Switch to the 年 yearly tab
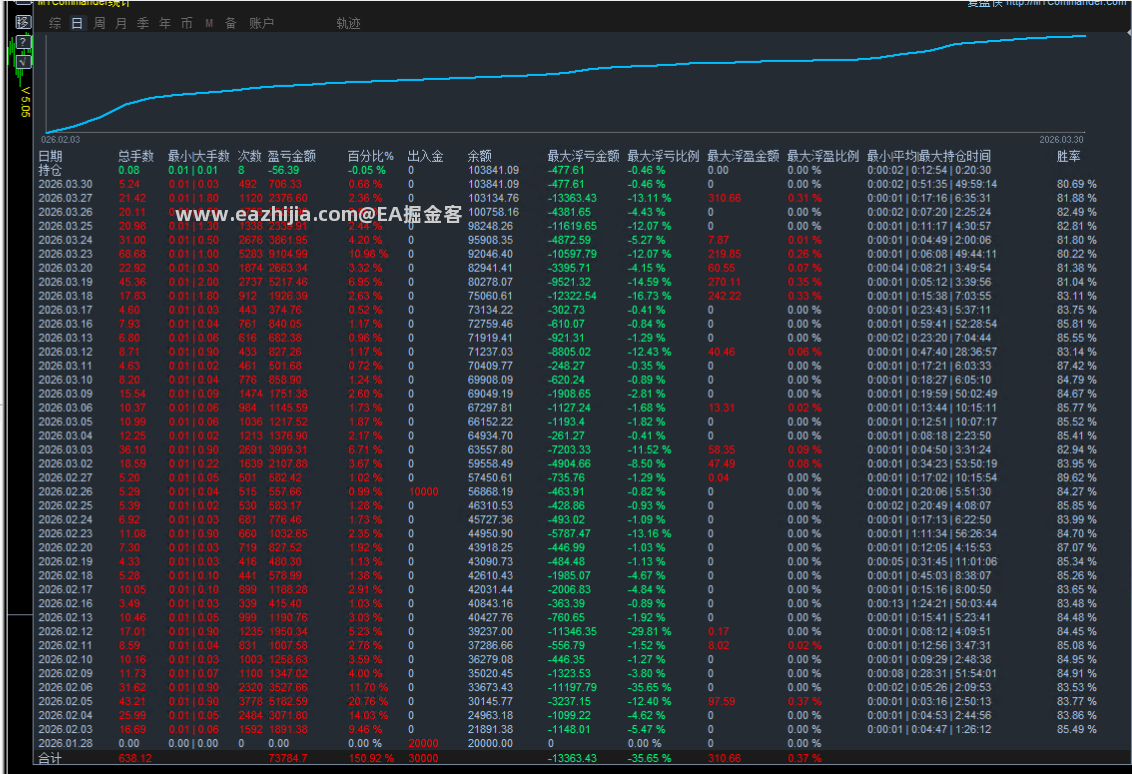Image resolution: width=1132 pixels, height=774 pixels. (165, 23)
